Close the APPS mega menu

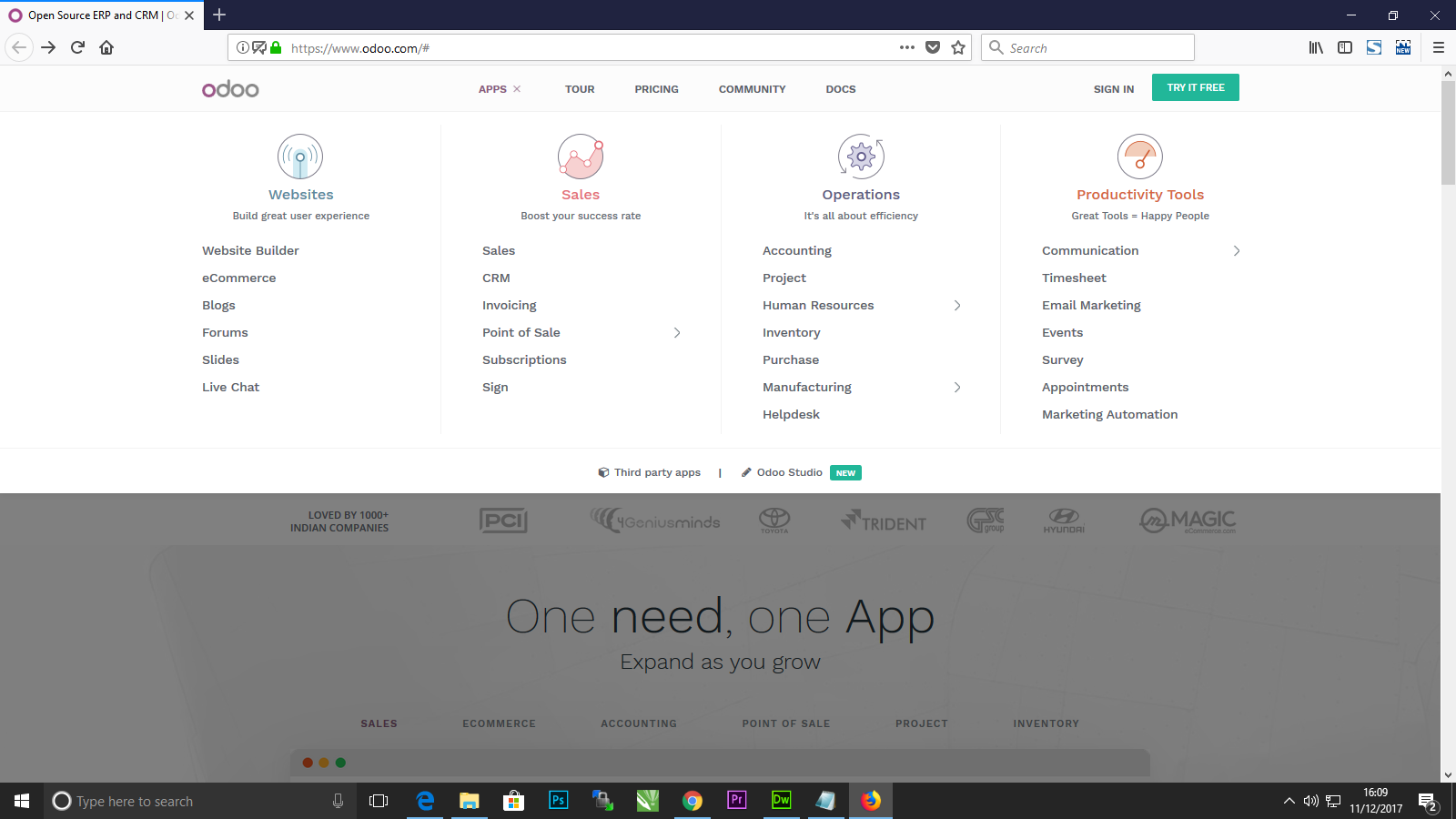pyautogui.click(x=517, y=89)
